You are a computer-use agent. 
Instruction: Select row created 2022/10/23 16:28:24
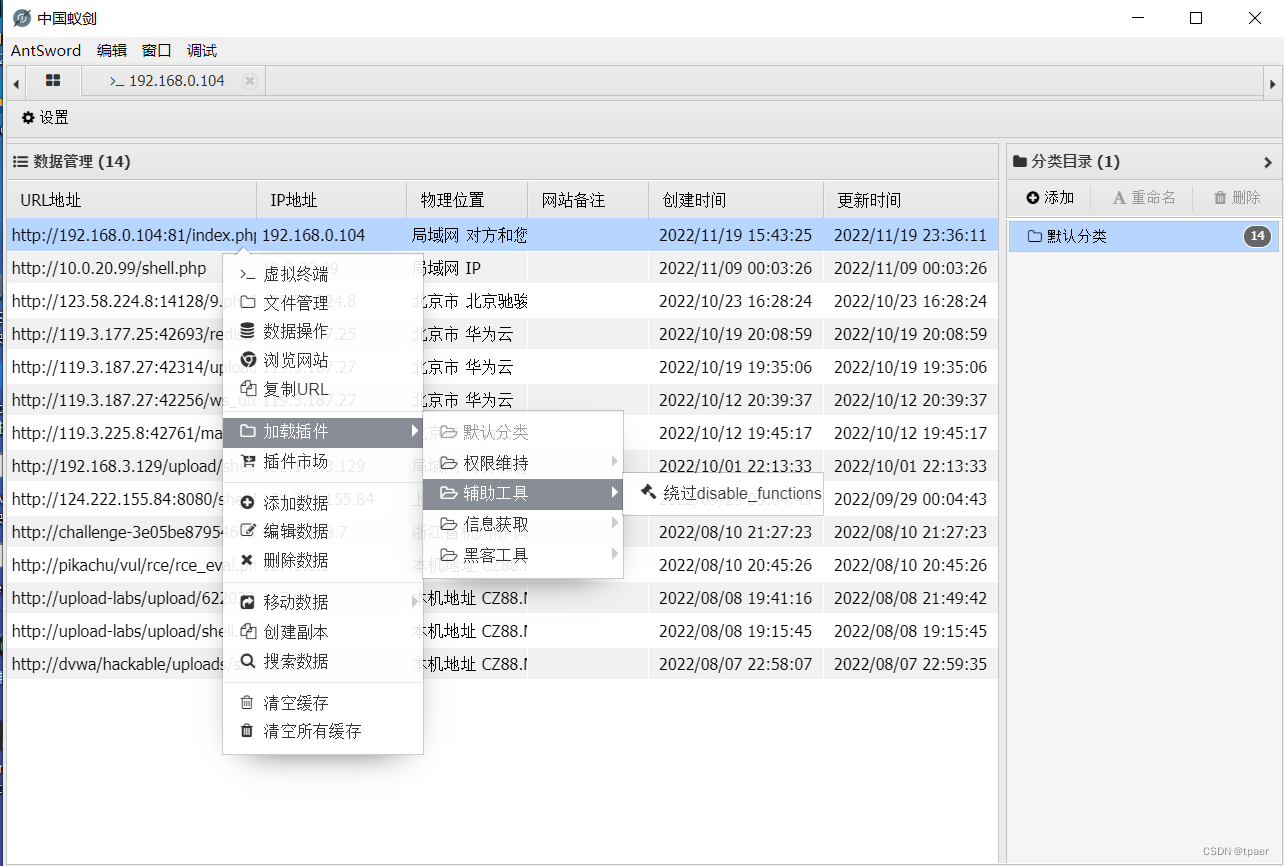[x=502, y=301]
